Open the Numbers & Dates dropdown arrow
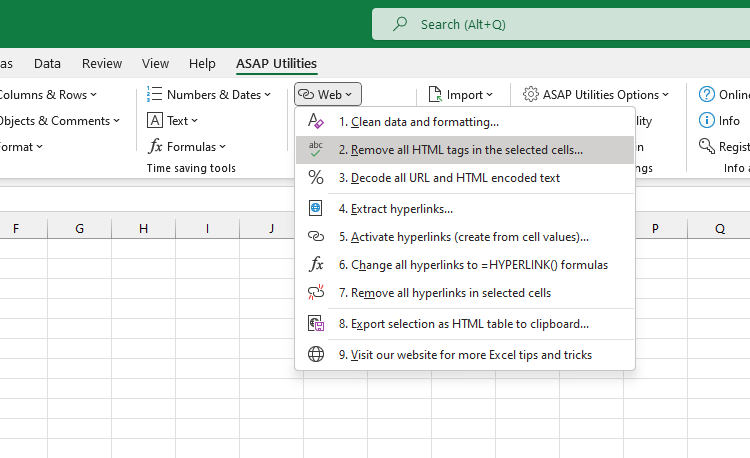 coord(267,95)
